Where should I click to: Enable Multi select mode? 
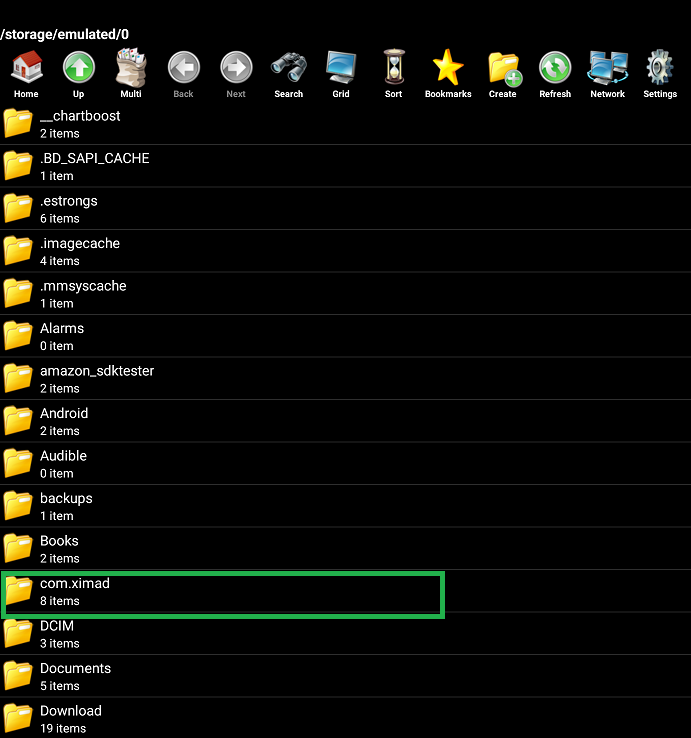(x=131, y=74)
